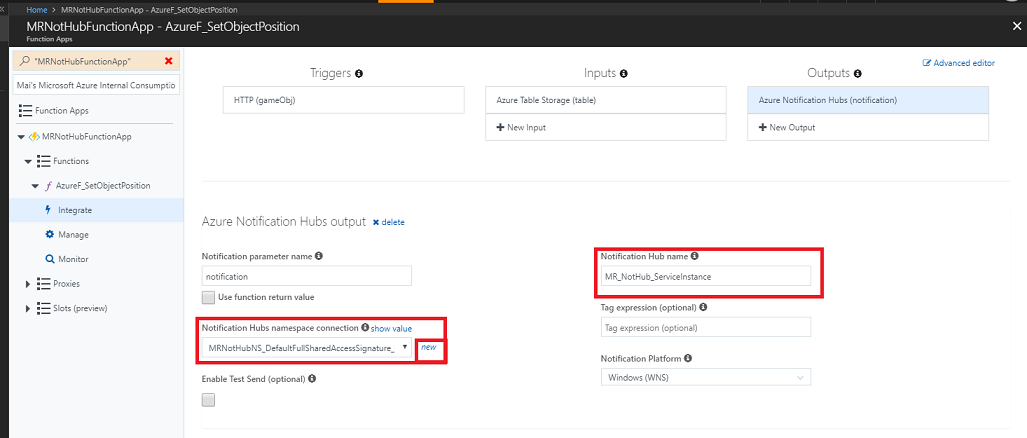Click the new connection link
The image size is (1027, 438).
429,347
